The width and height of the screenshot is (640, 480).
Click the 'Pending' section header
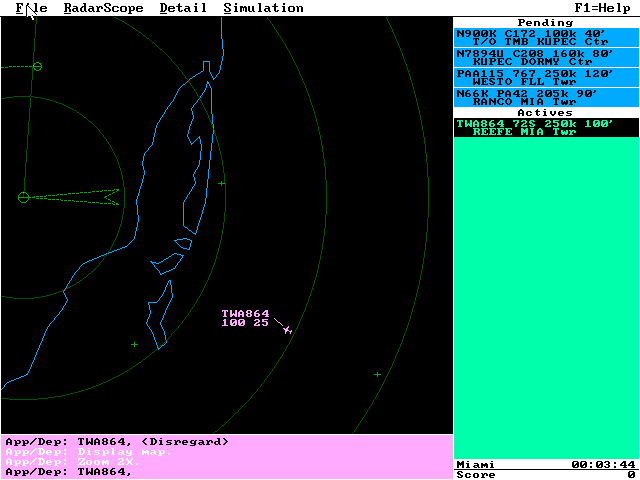click(545, 22)
